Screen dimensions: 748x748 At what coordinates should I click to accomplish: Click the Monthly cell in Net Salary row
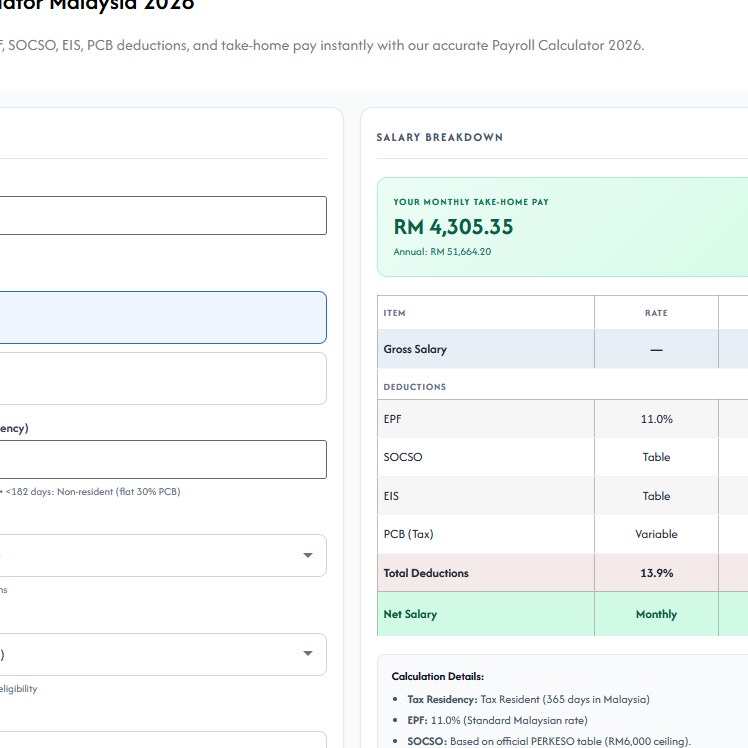pyautogui.click(x=656, y=614)
